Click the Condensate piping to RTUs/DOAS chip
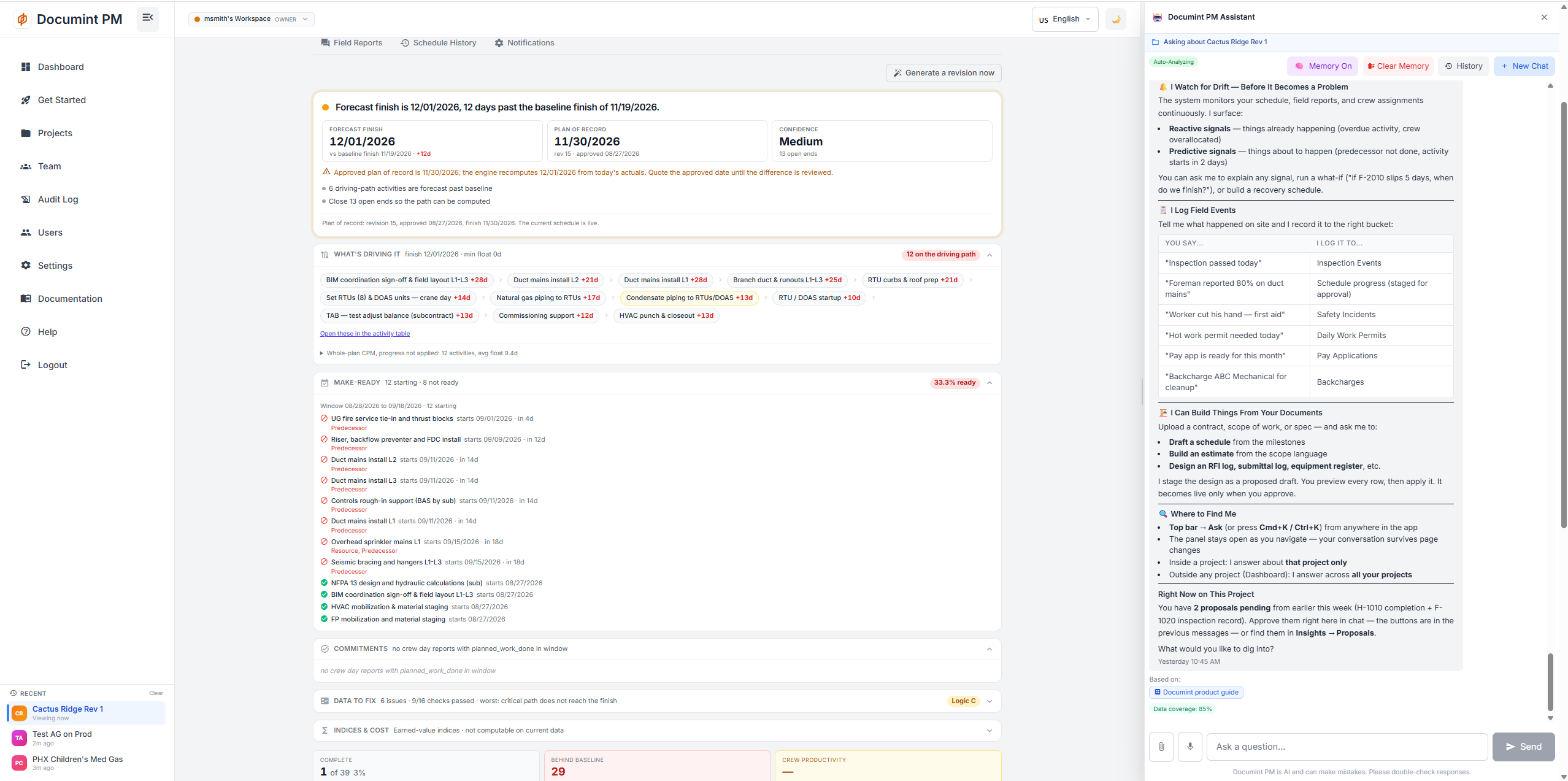 click(690, 298)
